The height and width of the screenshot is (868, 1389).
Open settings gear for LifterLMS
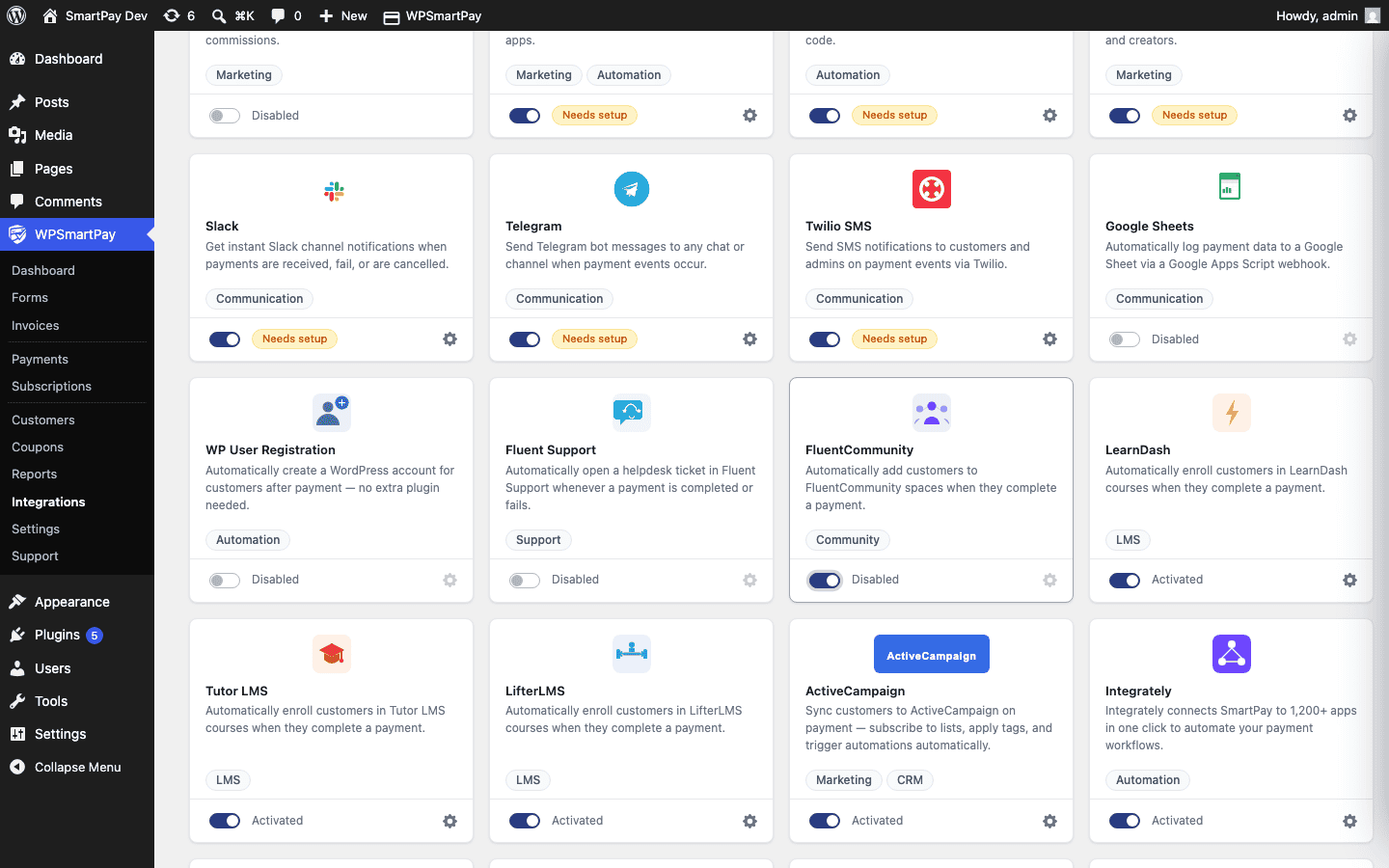pos(749,821)
